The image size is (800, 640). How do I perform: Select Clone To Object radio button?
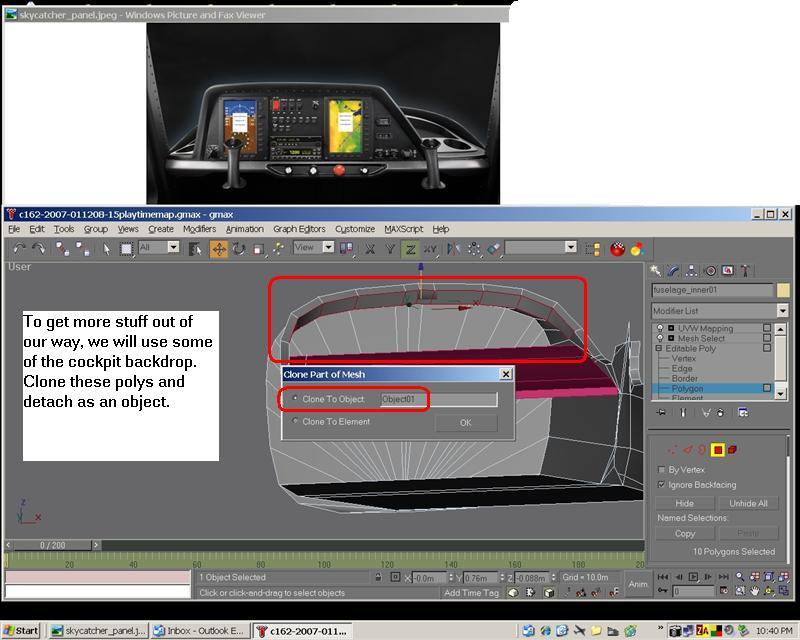click(x=295, y=399)
